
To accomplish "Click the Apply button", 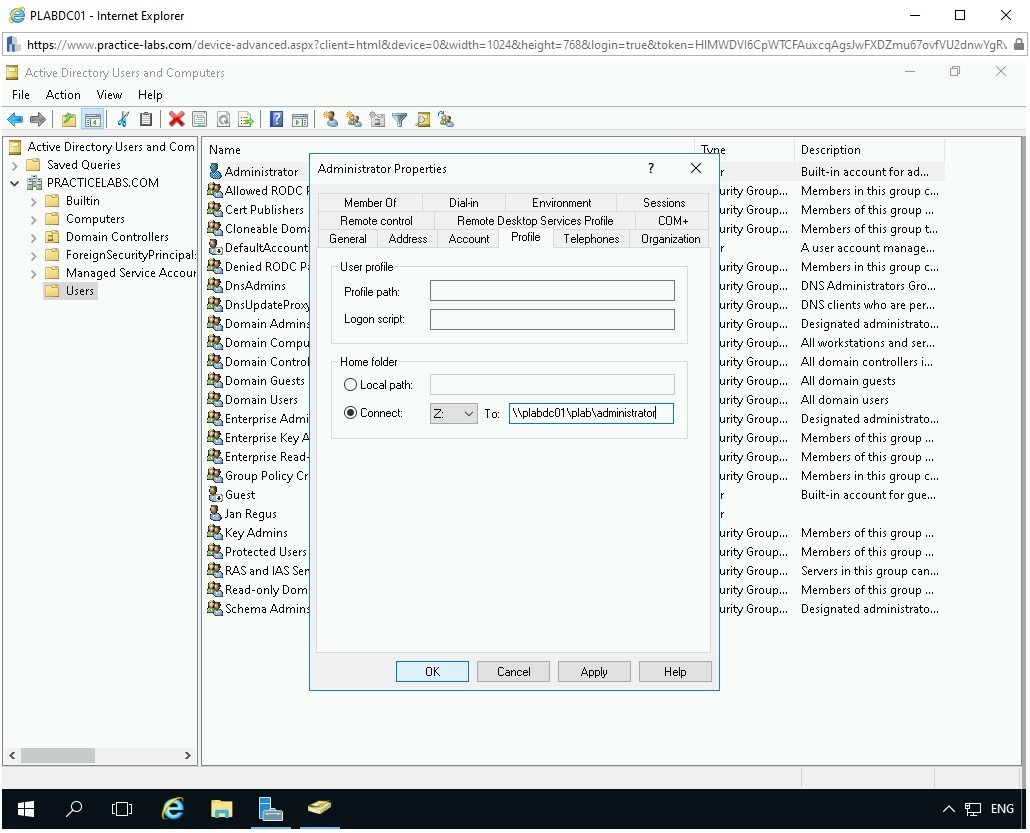I will point(594,671).
